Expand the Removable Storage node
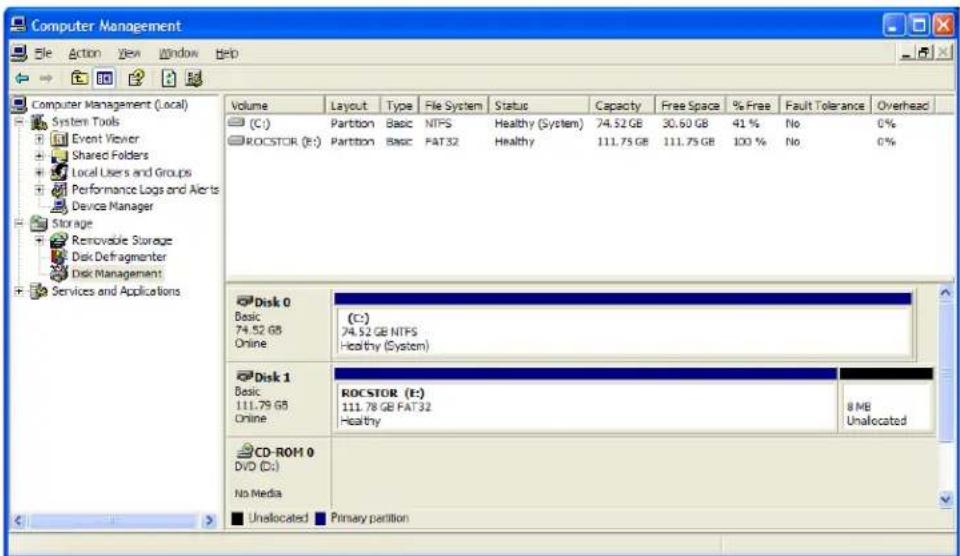Viewport: 960px width, 556px height. pyautogui.click(x=39, y=240)
